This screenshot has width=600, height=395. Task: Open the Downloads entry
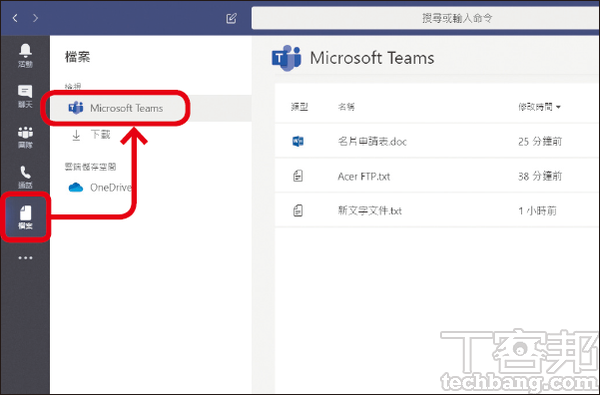(x=91, y=135)
